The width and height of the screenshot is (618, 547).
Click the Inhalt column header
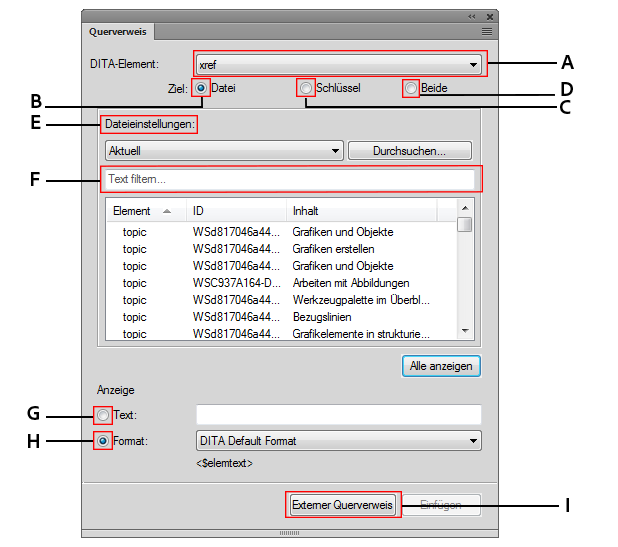[x=305, y=211]
